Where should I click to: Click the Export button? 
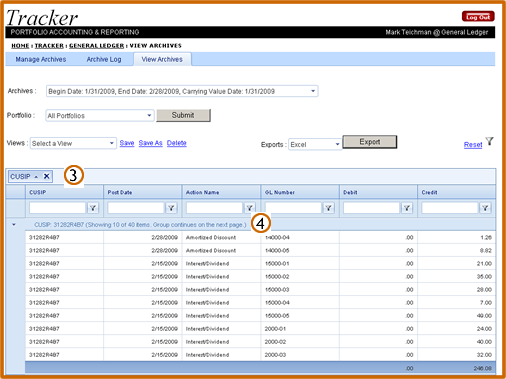[x=370, y=142]
